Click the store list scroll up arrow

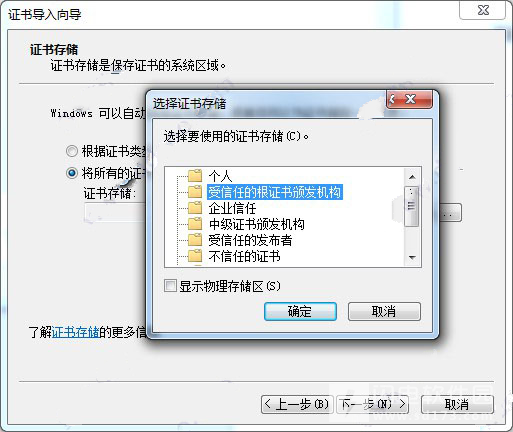412,177
